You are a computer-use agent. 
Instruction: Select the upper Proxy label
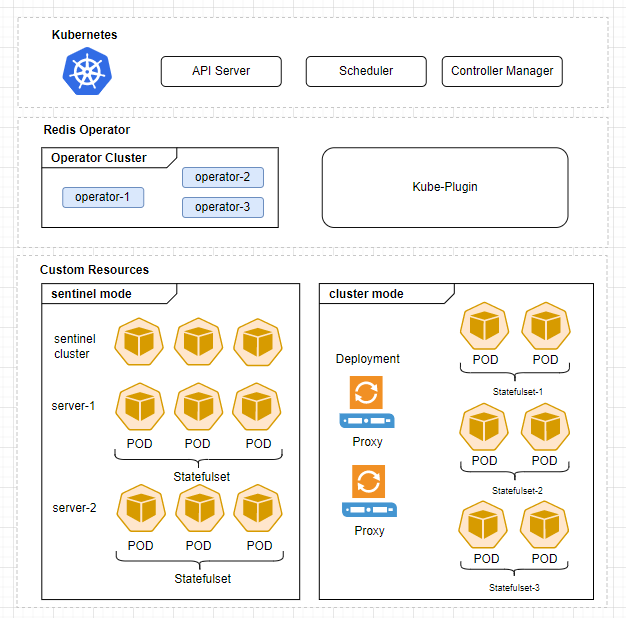tap(367, 442)
